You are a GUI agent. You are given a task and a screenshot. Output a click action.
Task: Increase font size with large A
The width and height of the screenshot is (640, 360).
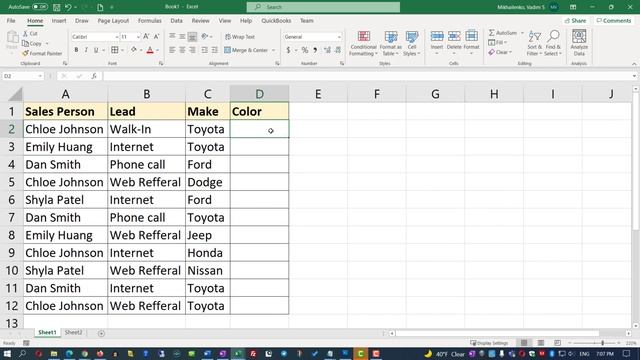coord(146,37)
